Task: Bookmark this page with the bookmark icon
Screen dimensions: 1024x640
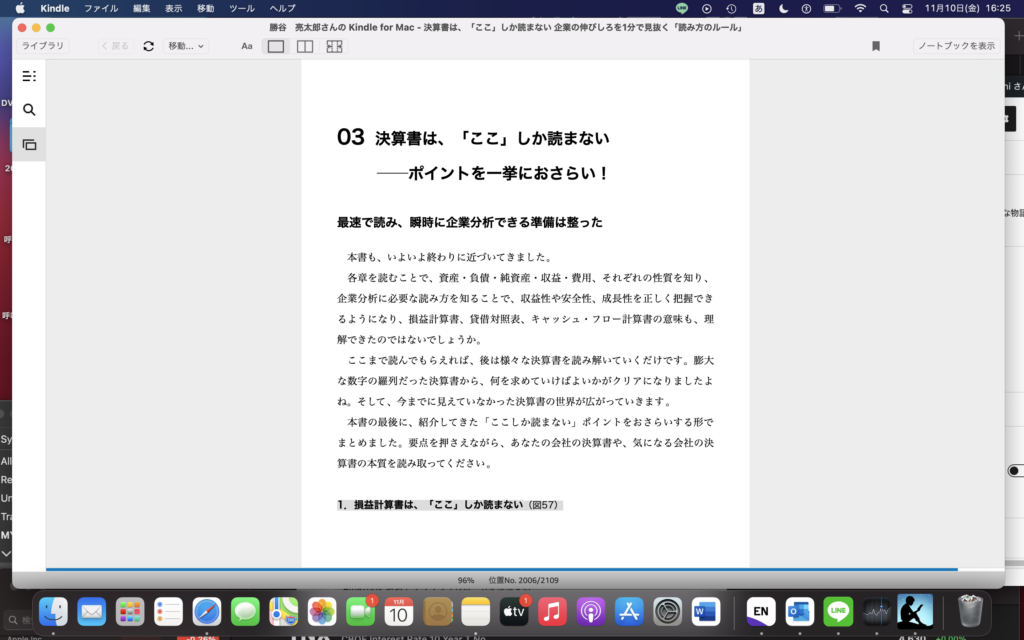Action: (x=876, y=46)
